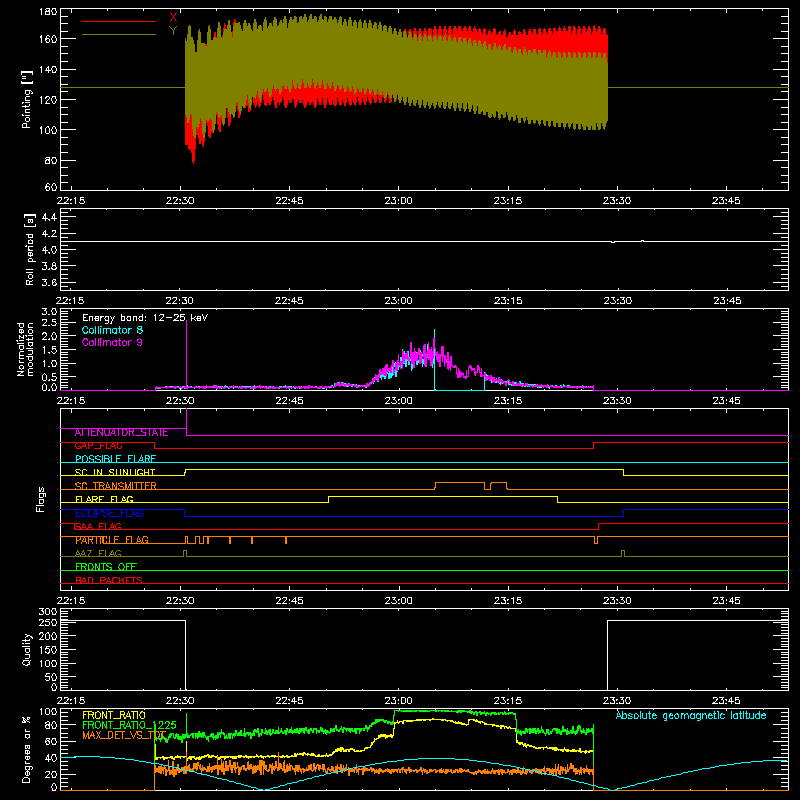Click the '250' tick on the Quality axis
The height and width of the screenshot is (800, 800).
(48, 622)
